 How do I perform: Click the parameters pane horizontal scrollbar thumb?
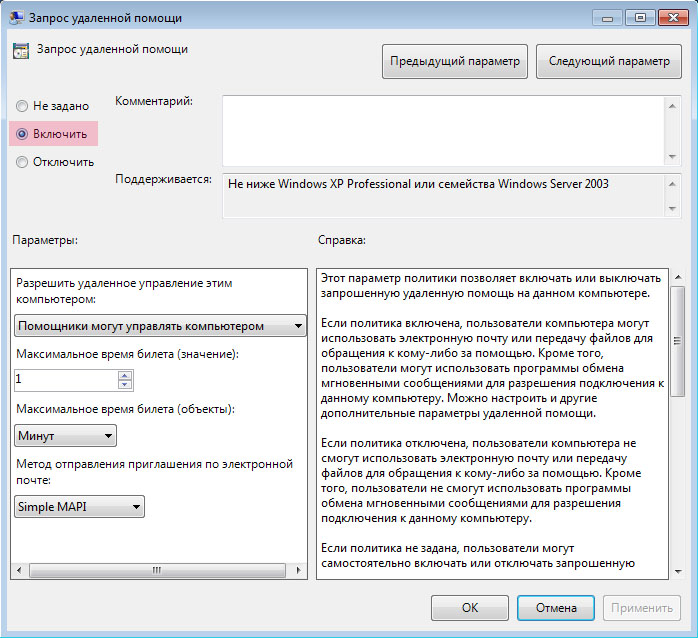(x=157, y=570)
